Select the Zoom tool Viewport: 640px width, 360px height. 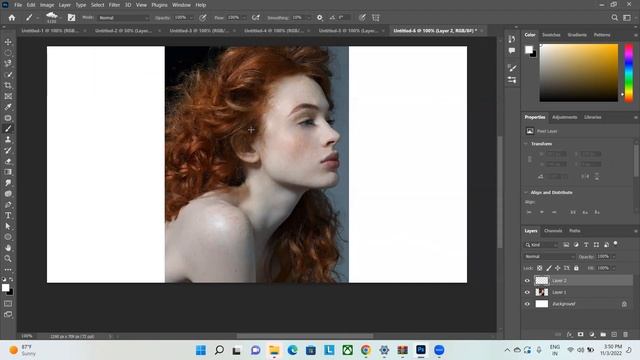point(8,258)
